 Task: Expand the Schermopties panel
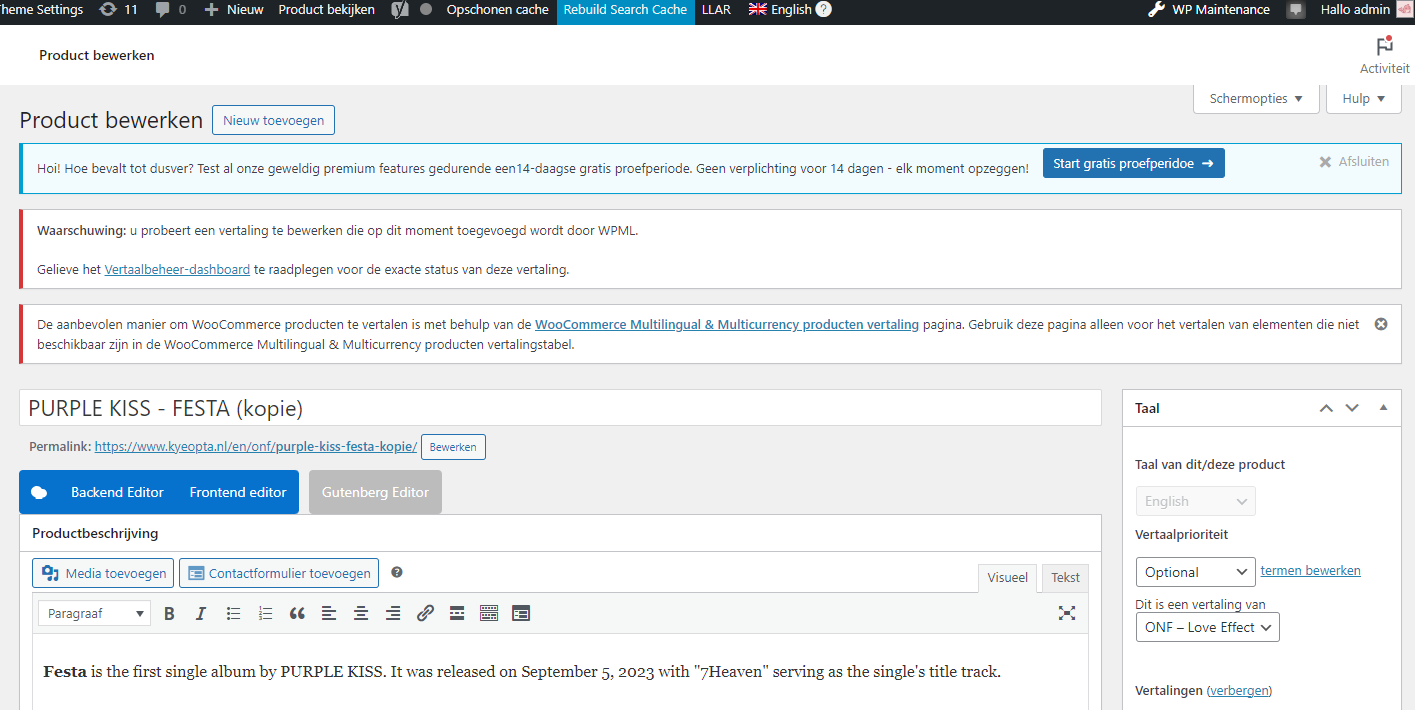[x=1256, y=99]
